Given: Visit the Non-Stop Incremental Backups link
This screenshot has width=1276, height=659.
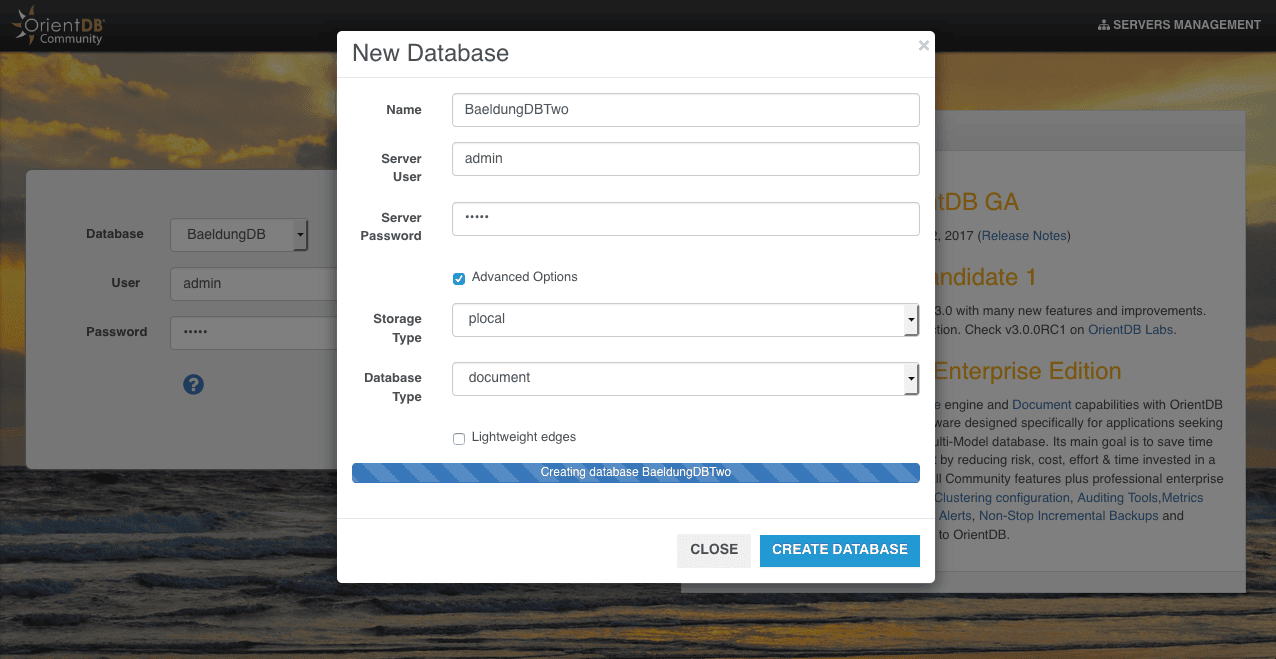Looking at the screenshot, I should coord(1068,516).
